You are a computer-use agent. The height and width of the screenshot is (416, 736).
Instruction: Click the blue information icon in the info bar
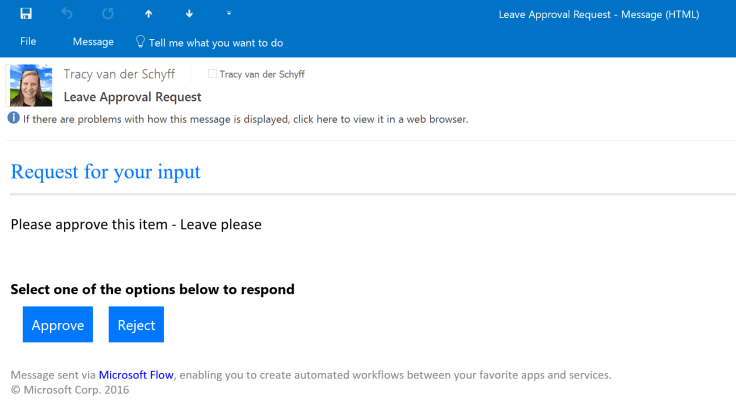click(14, 118)
